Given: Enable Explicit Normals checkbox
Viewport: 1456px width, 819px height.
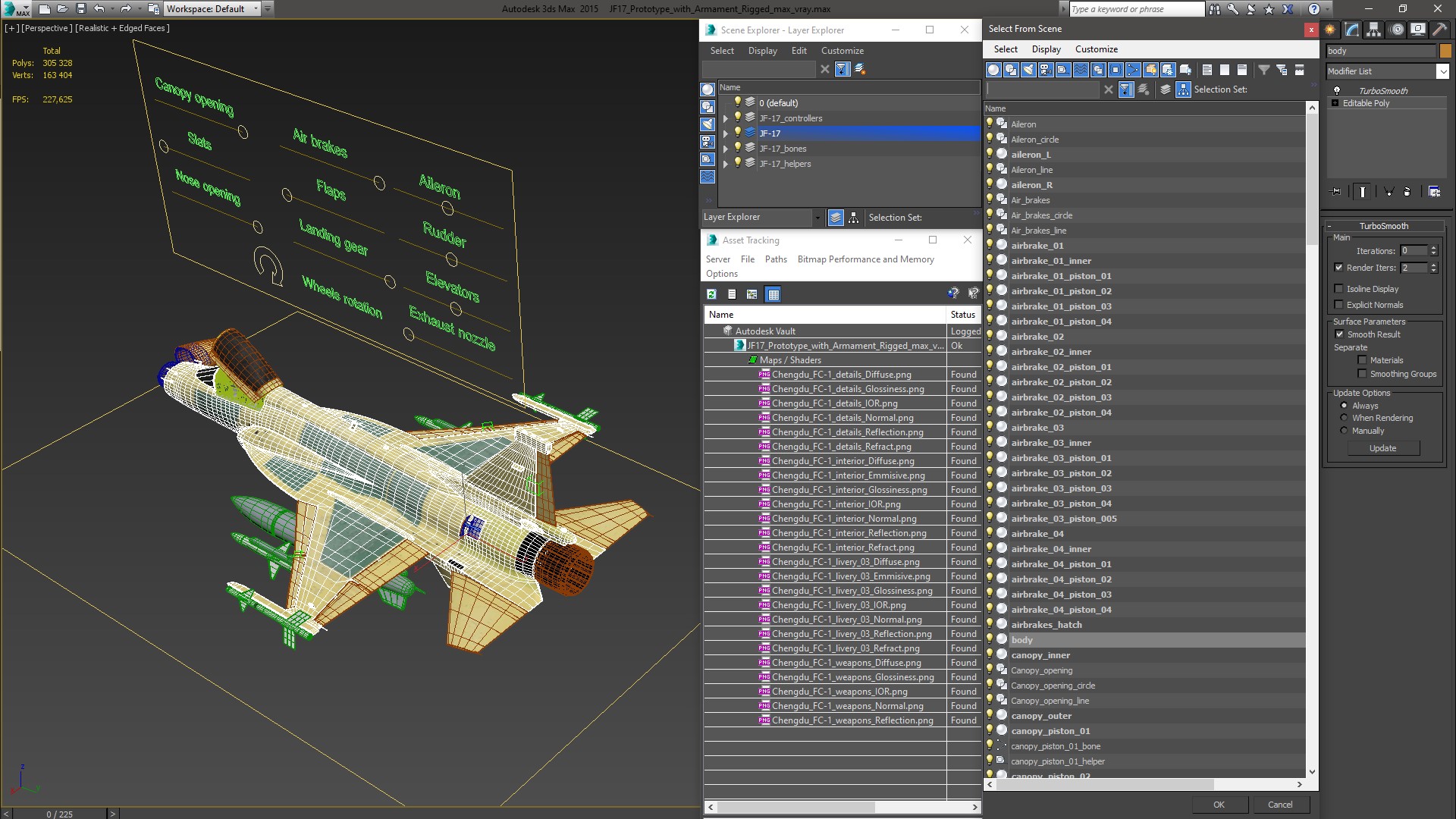Looking at the screenshot, I should pyautogui.click(x=1338, y=305).
